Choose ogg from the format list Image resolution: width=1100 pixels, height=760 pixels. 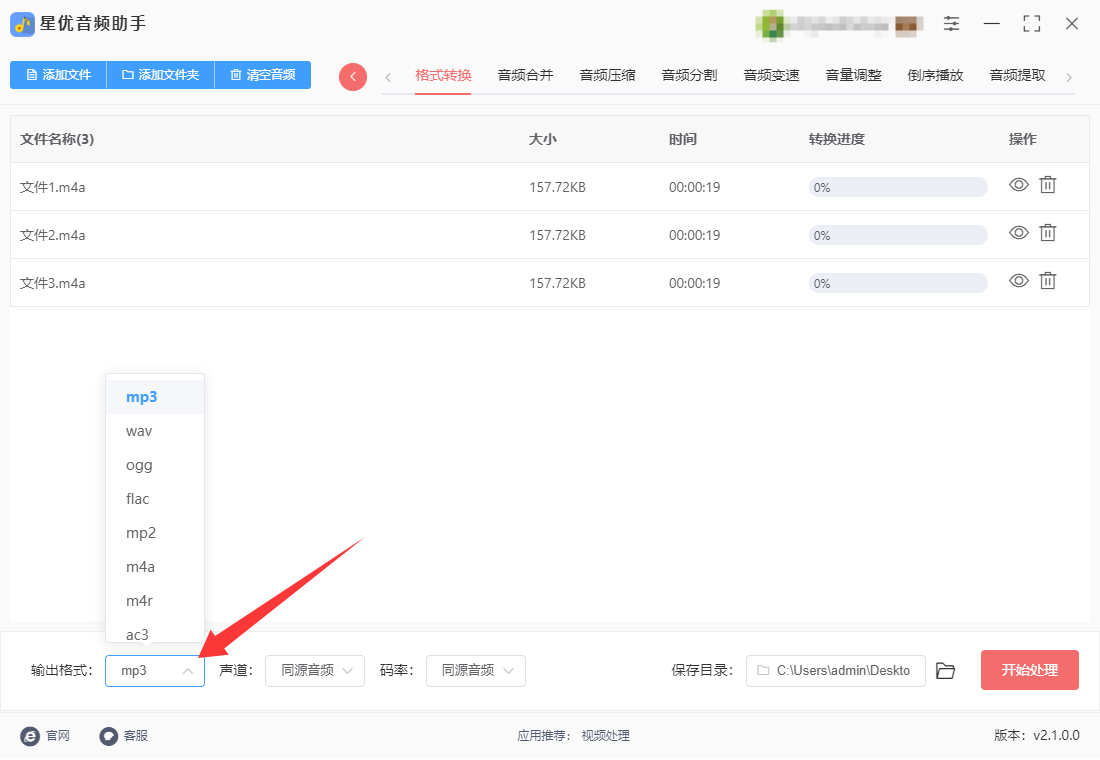[155, 465]
